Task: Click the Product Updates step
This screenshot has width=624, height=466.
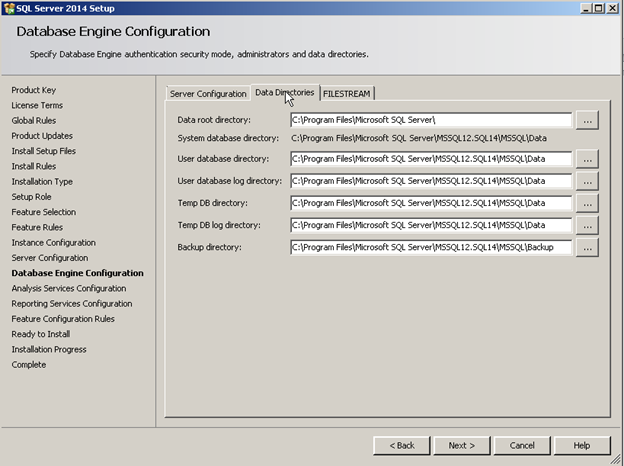Action: [x=42, y=136]
